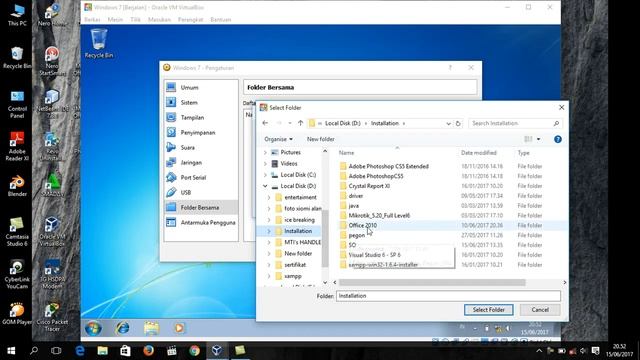Launch Firefox from the host taskbar

[x=149, y=351]
